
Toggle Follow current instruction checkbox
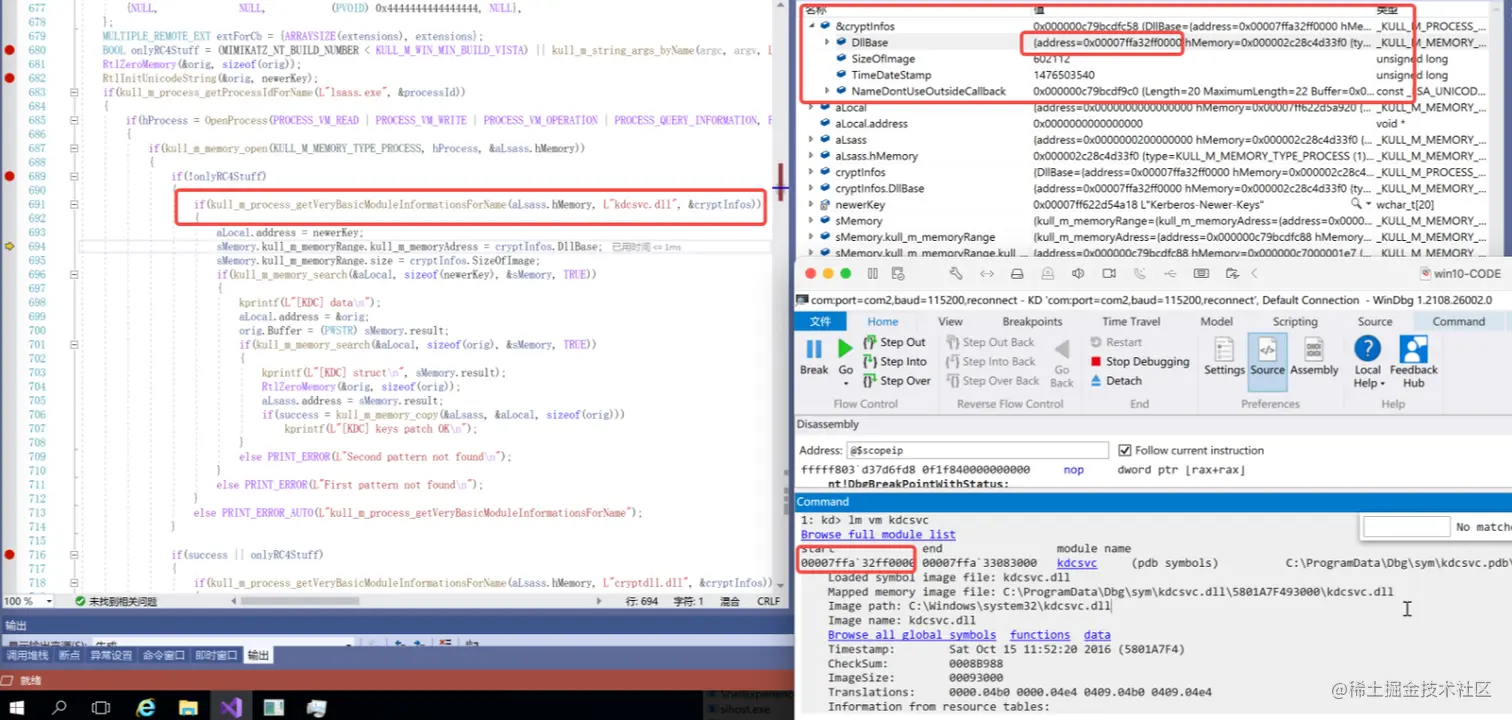[1125, 450]
